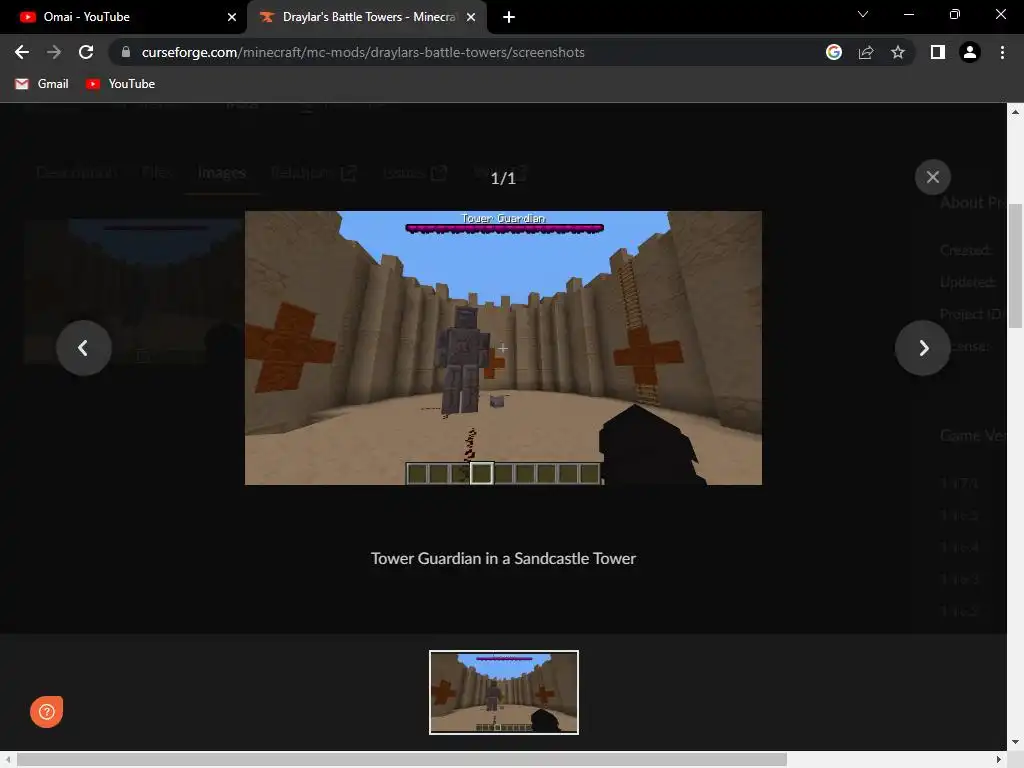This screenshot has width=1024, height=768.
Task: Select the Sandcastle Tower thumbnail
Action: pyautogui.click(x=504, y=692)
